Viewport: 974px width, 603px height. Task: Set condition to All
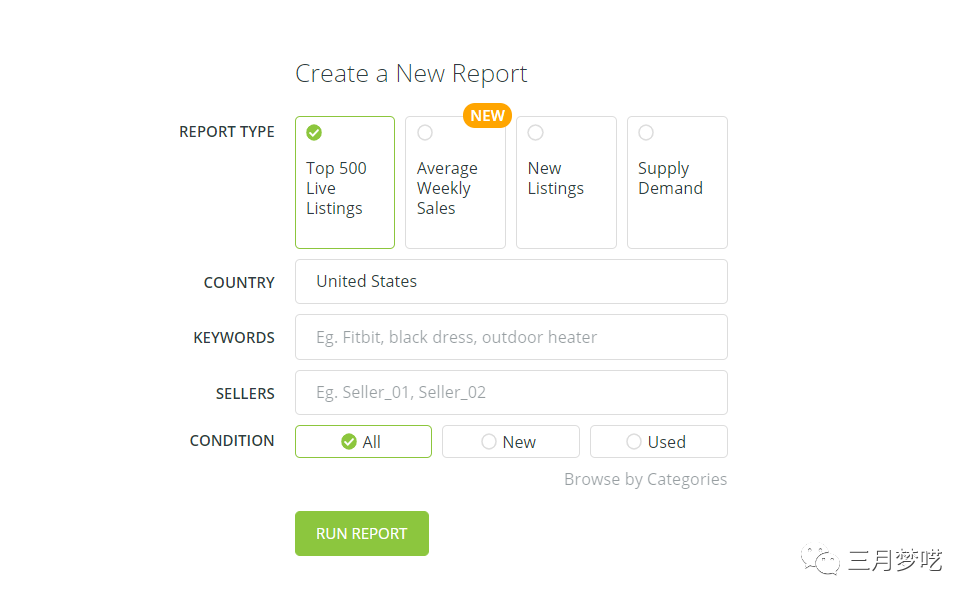coord(363,442)
